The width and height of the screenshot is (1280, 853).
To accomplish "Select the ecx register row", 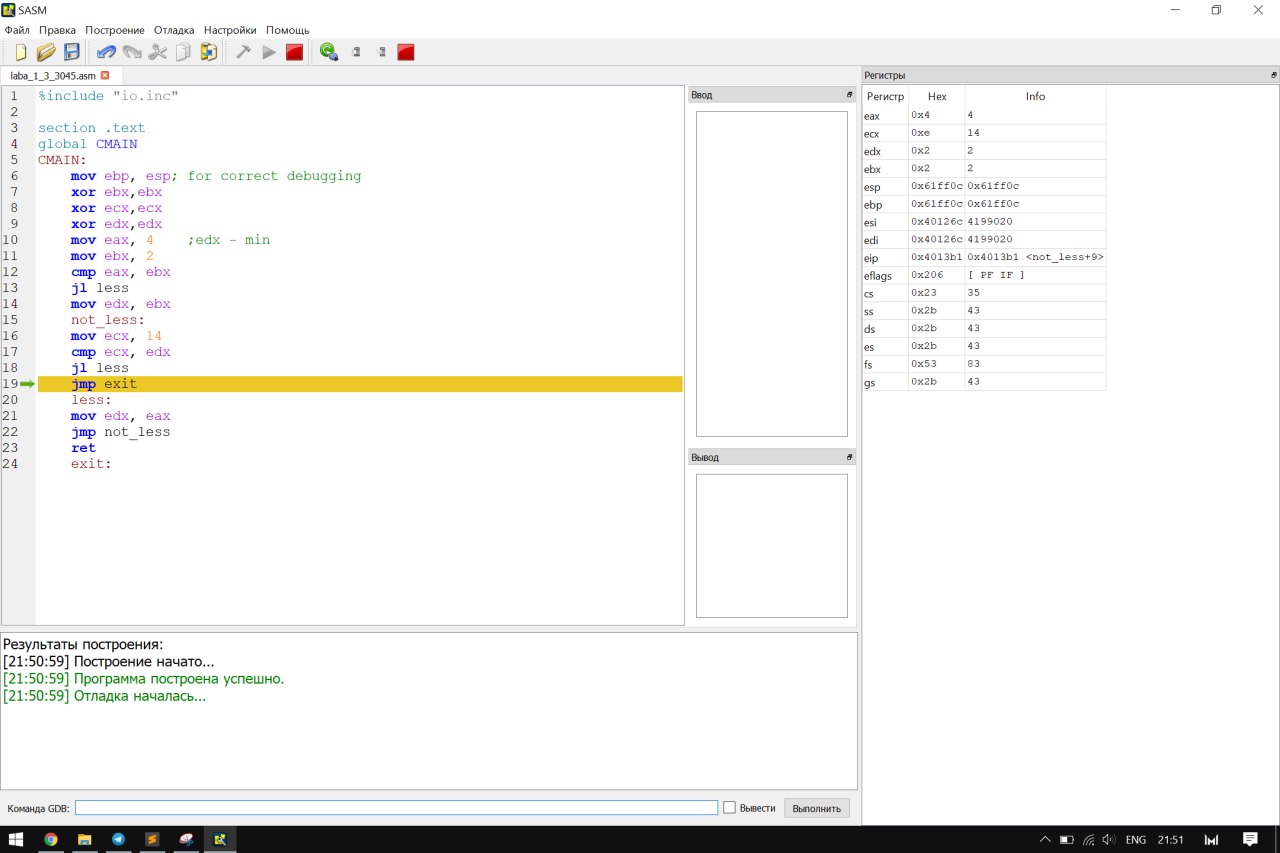I will point(984,133).
